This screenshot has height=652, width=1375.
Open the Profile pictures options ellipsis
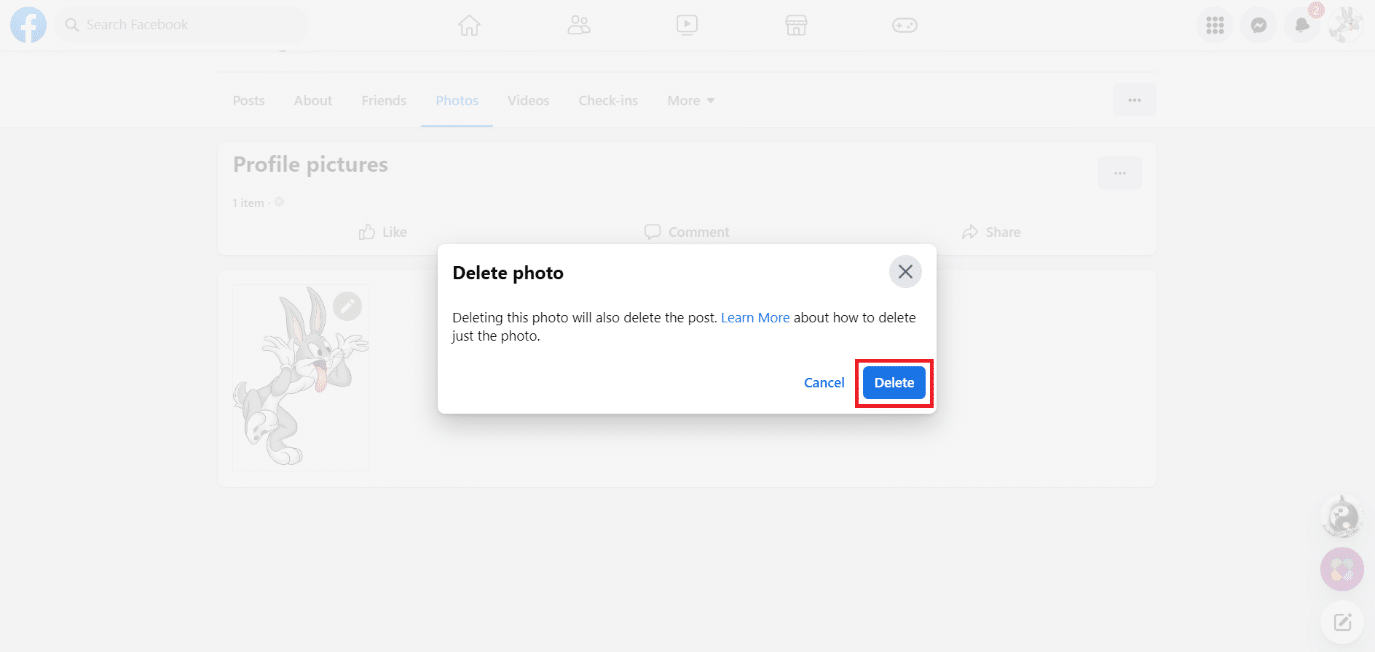pos(1119,172)
